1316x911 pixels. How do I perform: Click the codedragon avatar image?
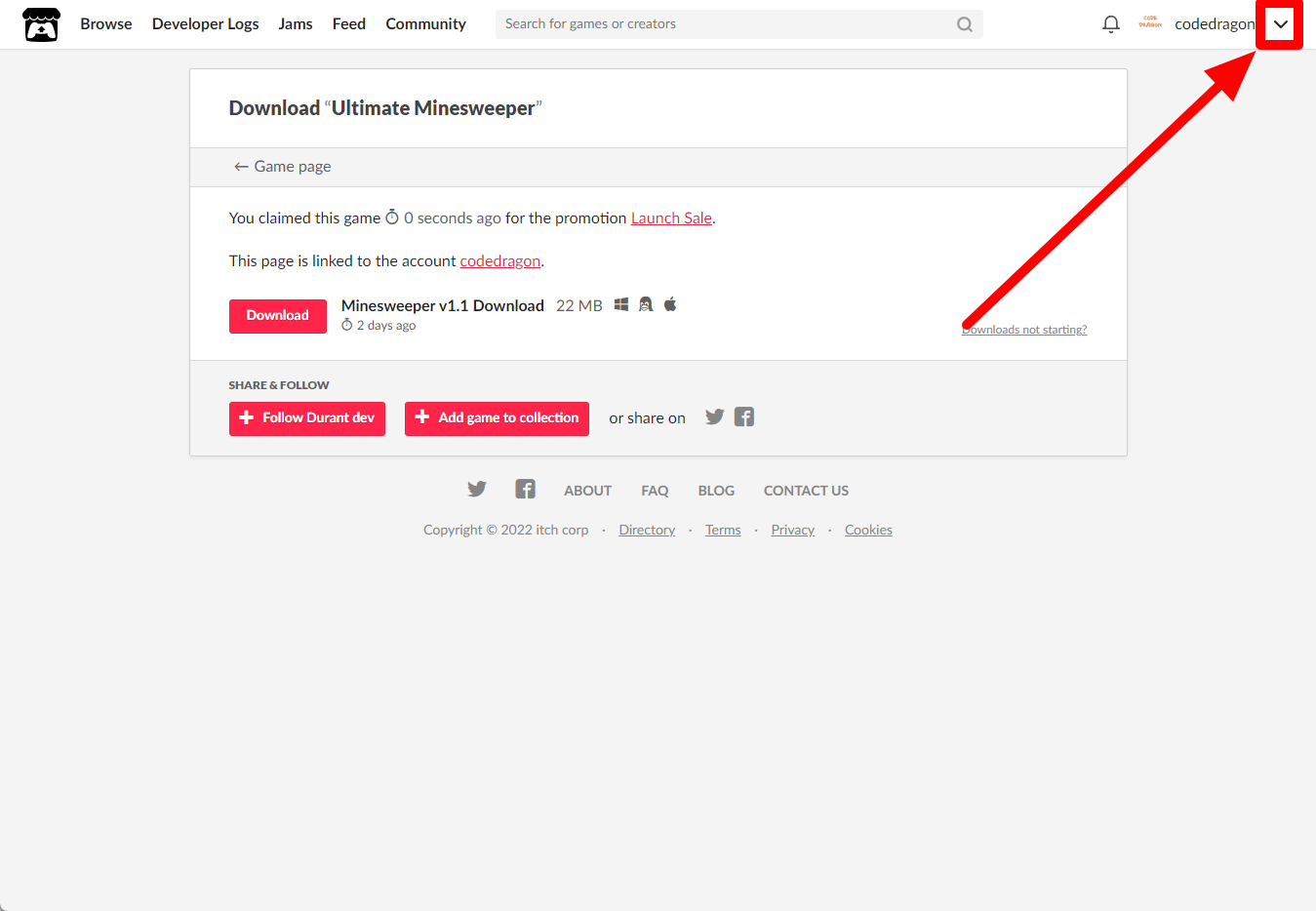pos(1150,22)
